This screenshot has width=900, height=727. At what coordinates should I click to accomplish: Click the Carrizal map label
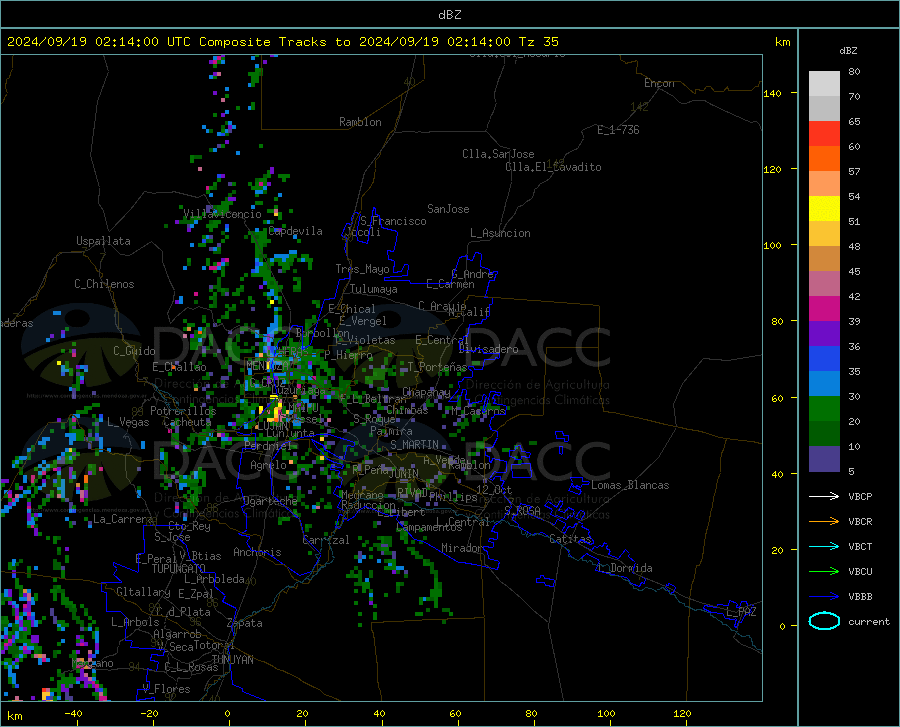326,541
